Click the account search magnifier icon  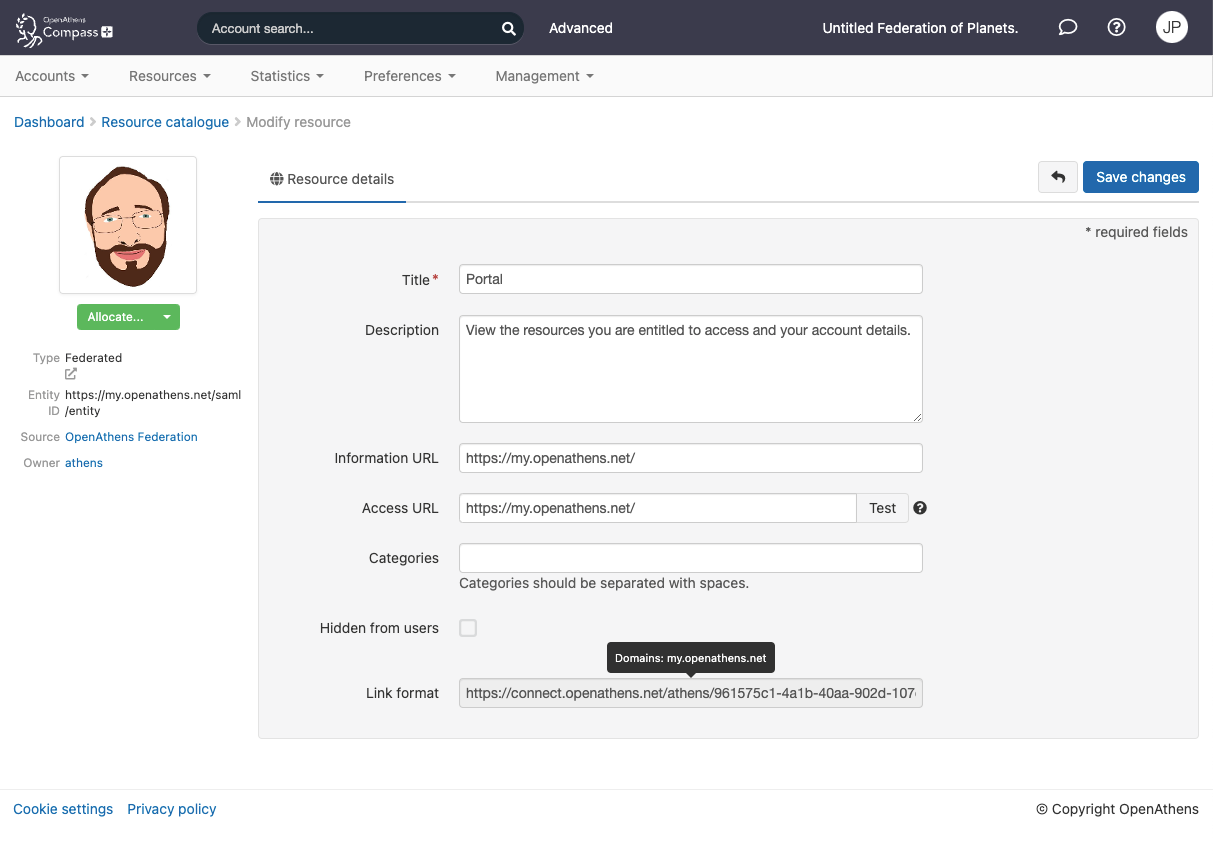pos(508,28)
